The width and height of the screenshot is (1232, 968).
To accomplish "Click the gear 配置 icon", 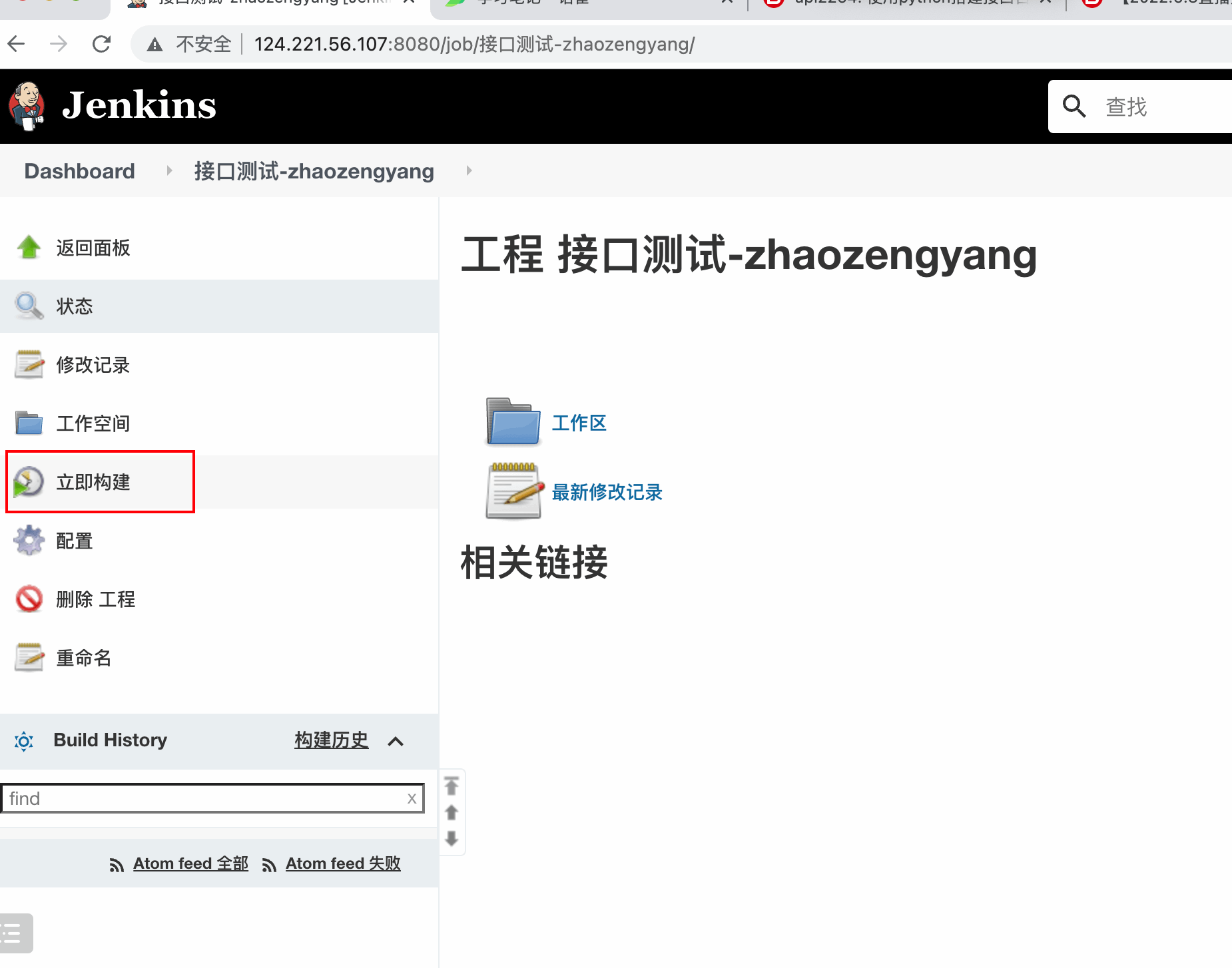I will (29, 541).
